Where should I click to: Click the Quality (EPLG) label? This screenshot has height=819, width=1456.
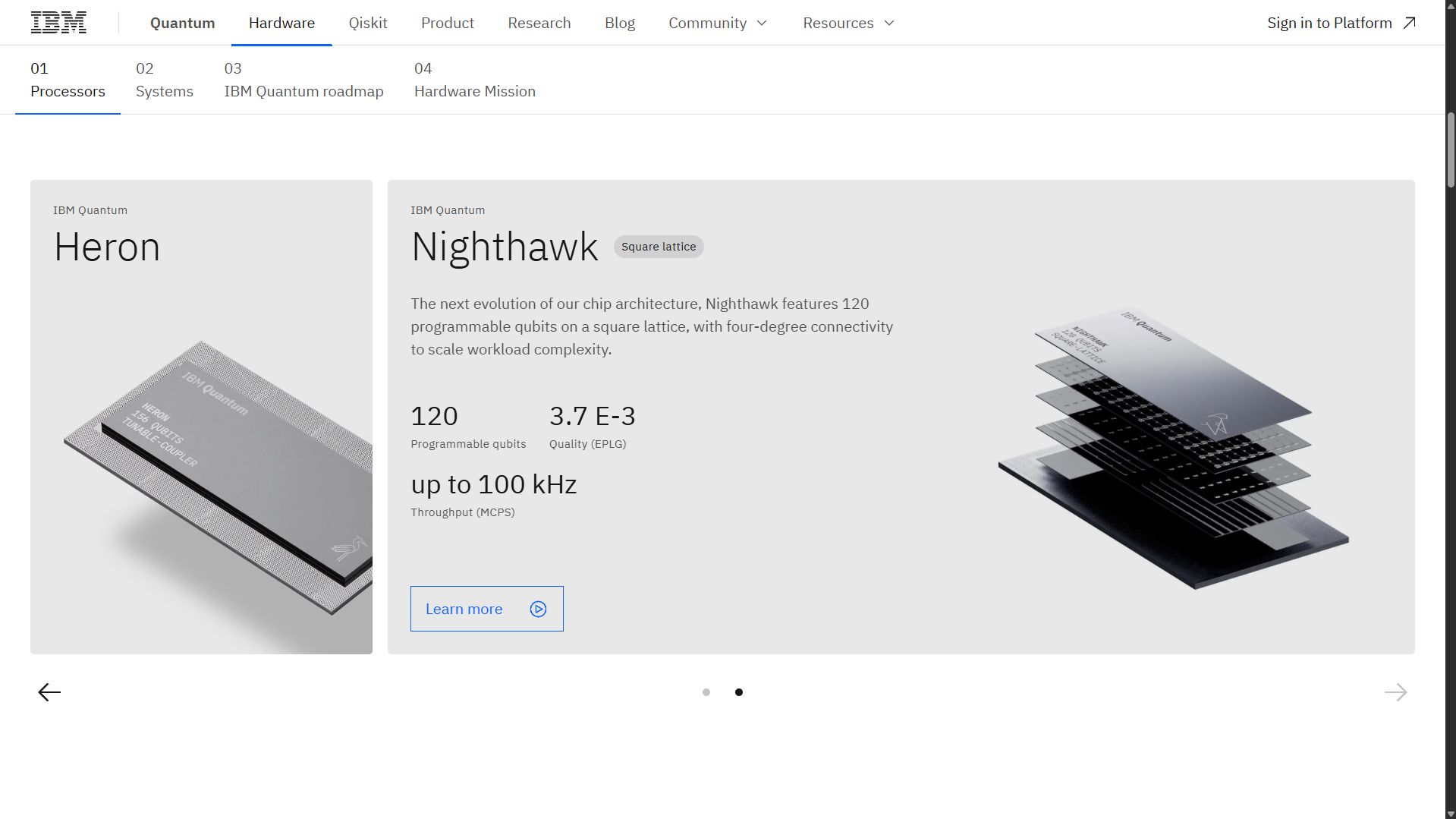coord(588,444)
